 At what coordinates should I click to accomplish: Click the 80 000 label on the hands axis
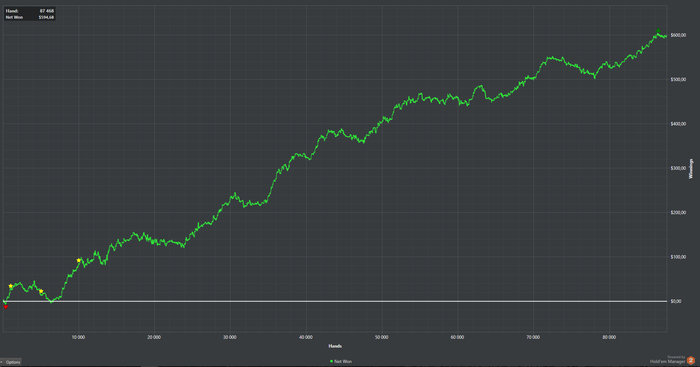tap(609, 337)
